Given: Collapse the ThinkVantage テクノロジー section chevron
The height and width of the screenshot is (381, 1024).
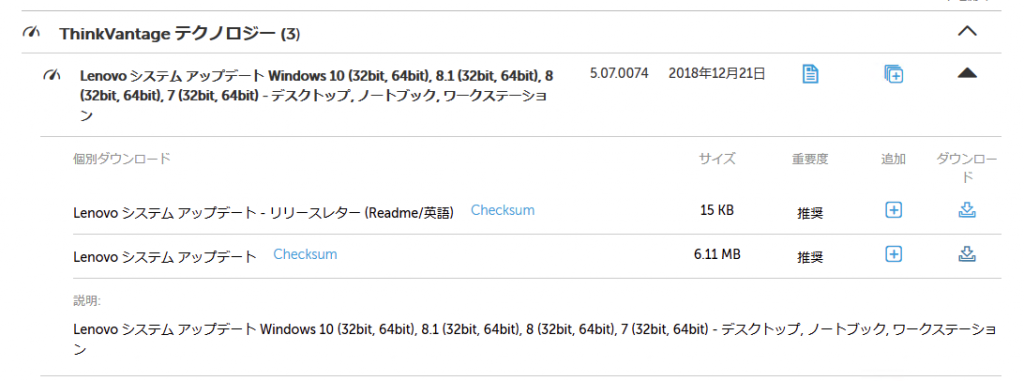Looking at the screenshot, I should pyautogui.click(x=967, y=32).
